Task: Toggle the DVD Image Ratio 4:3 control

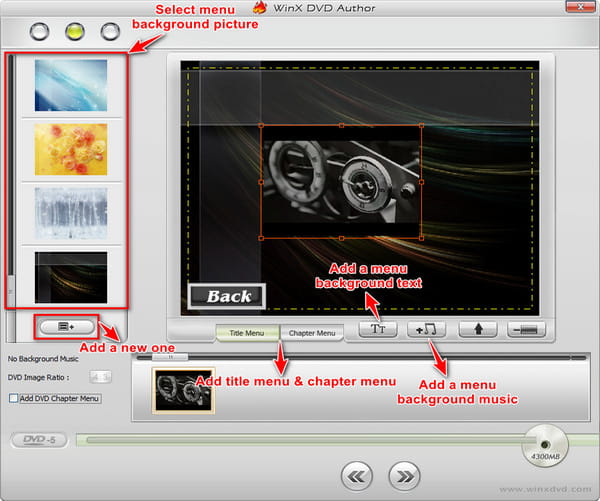Action: [x=100, y=377]
